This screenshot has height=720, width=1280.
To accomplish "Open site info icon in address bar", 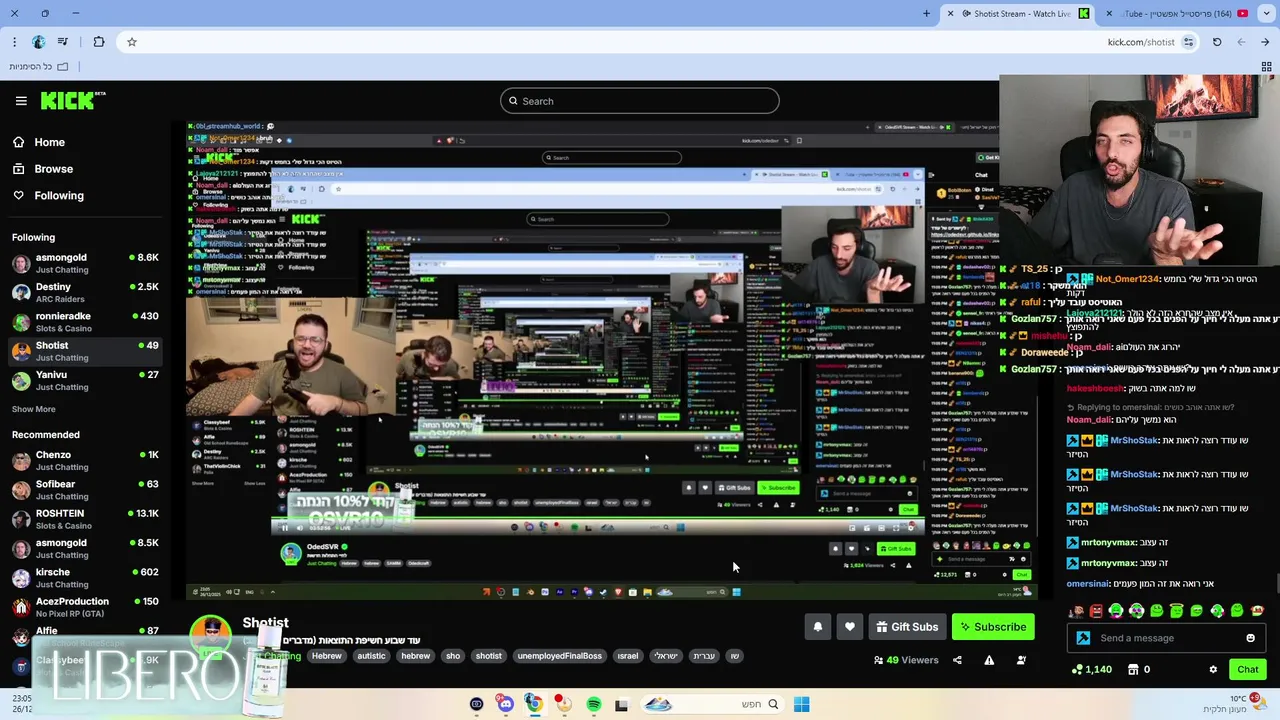I will 1188,42.
